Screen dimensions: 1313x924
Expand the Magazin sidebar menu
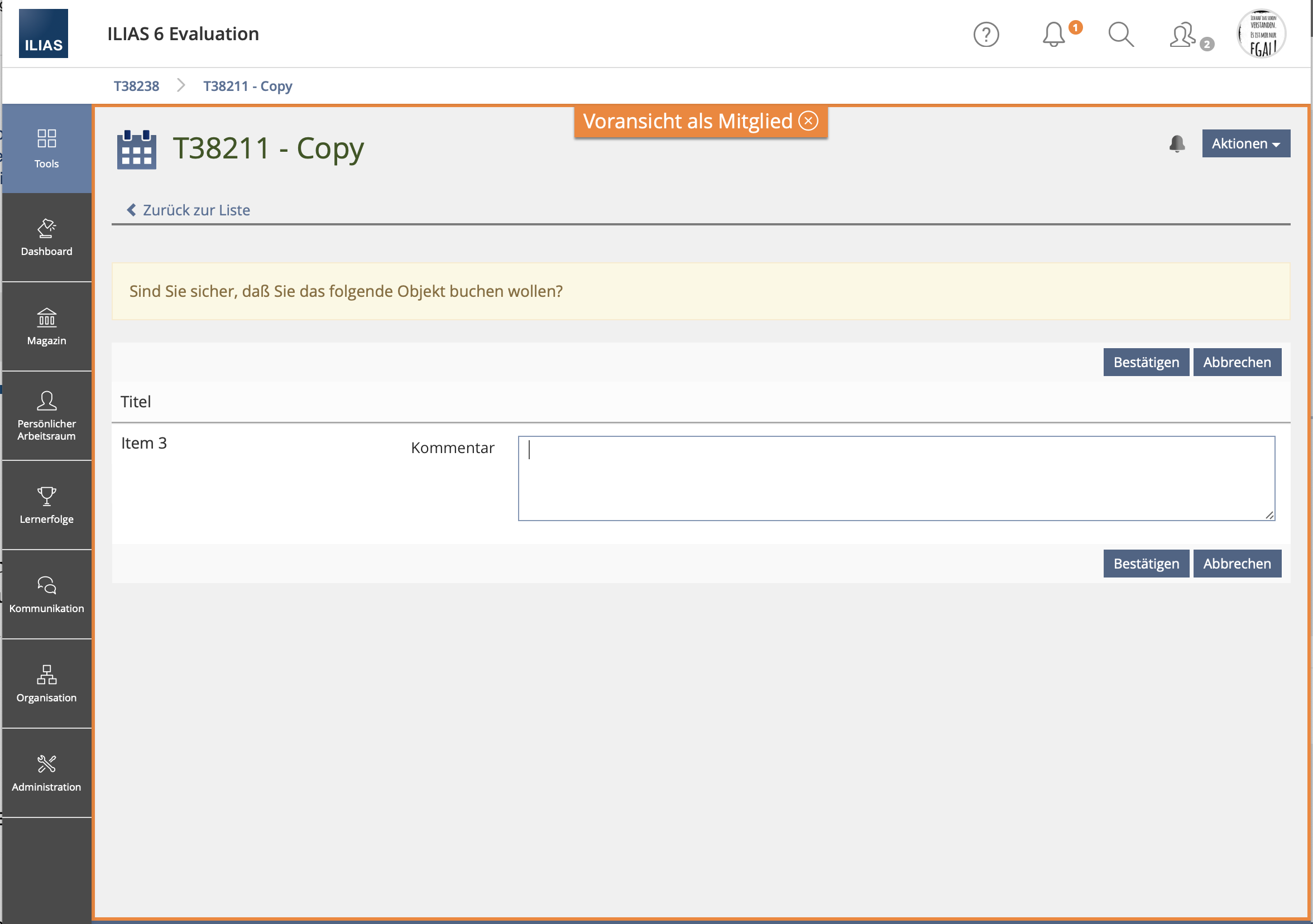(x=46, y=327)
